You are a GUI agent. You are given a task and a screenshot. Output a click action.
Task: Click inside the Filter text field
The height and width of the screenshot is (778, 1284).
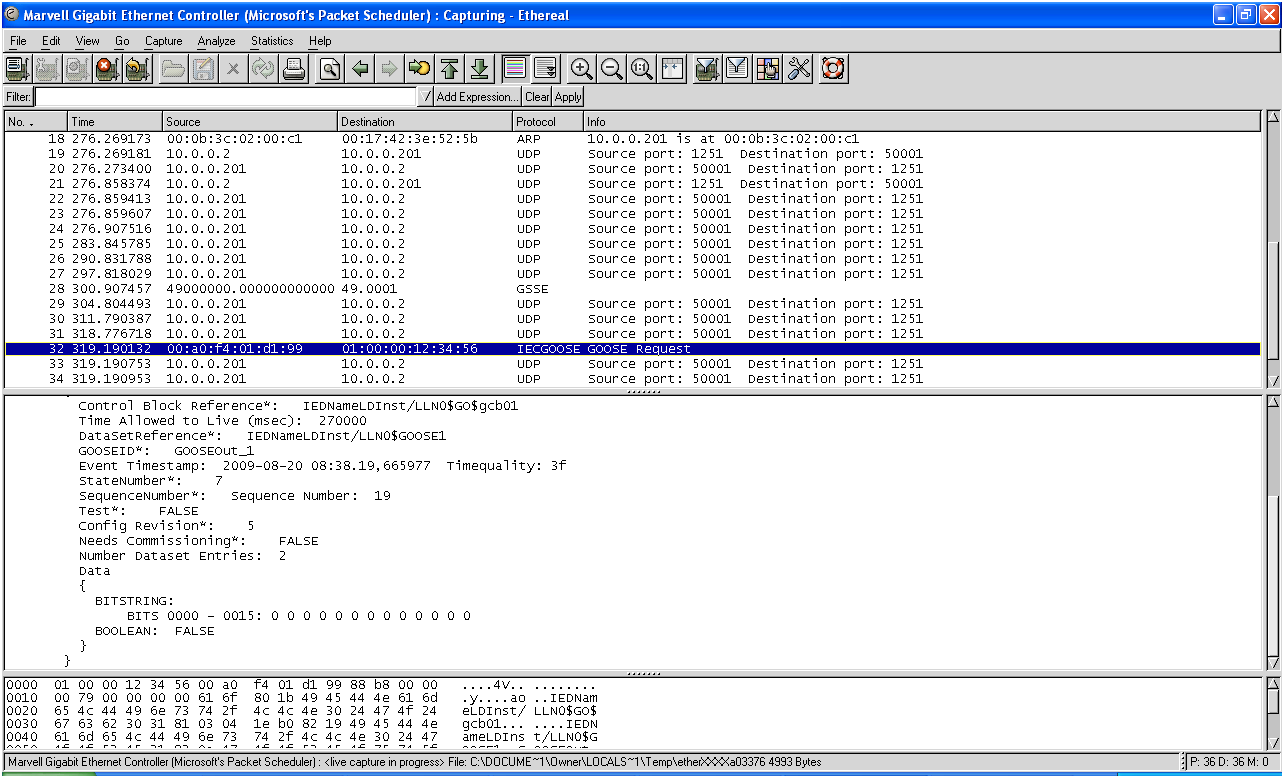(225, 97)
